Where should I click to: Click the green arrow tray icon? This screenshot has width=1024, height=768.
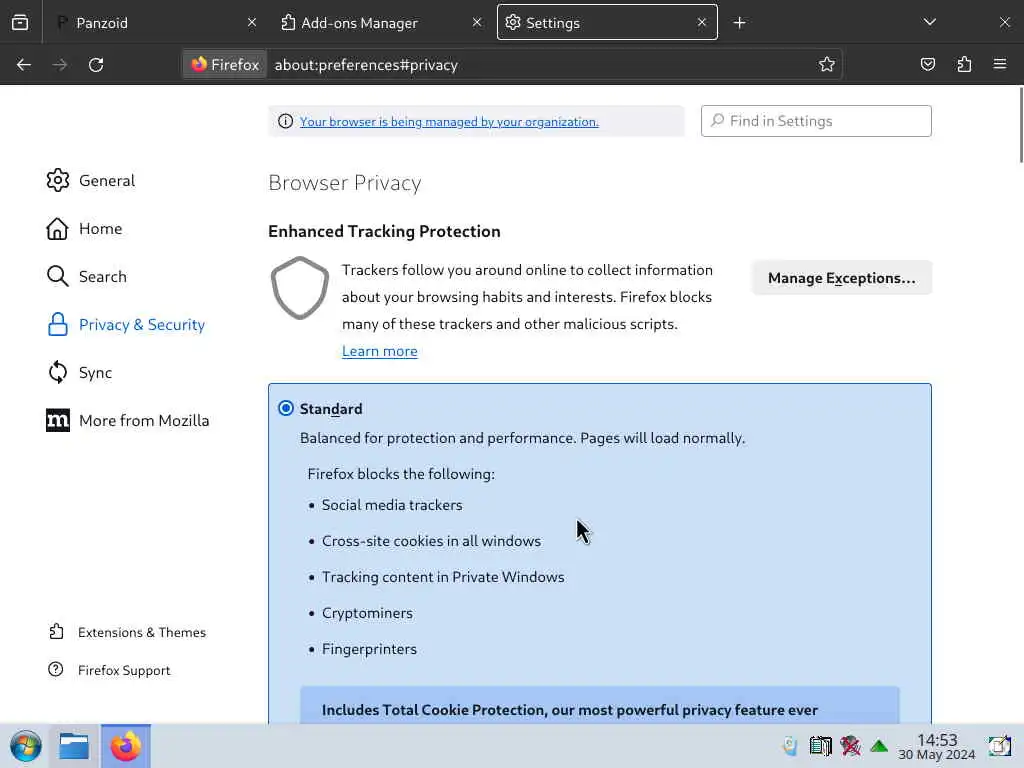pyautogui.click(x=879, y=746)
